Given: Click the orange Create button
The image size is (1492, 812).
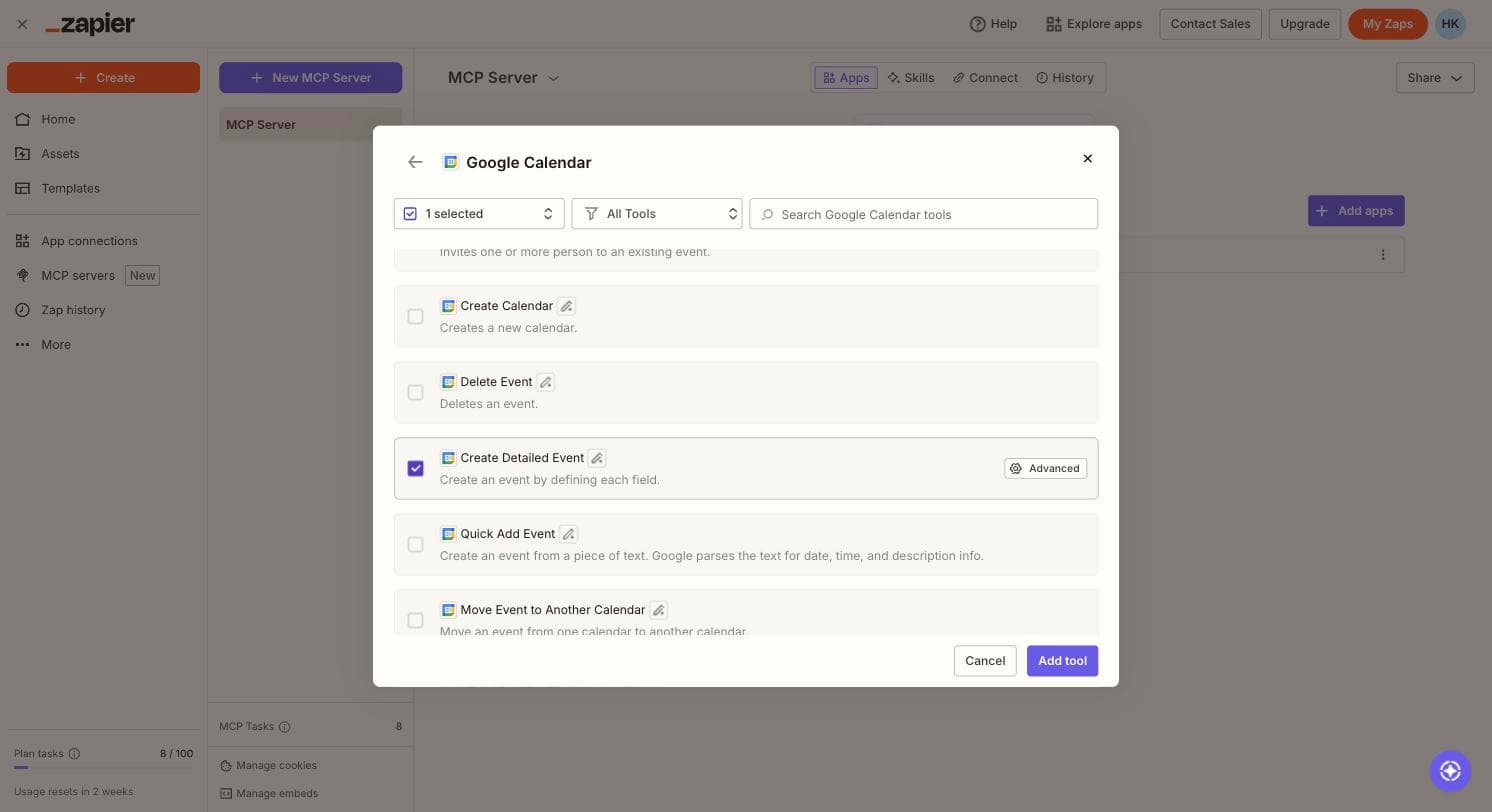Looking at the screenshot, I should 103,78.
